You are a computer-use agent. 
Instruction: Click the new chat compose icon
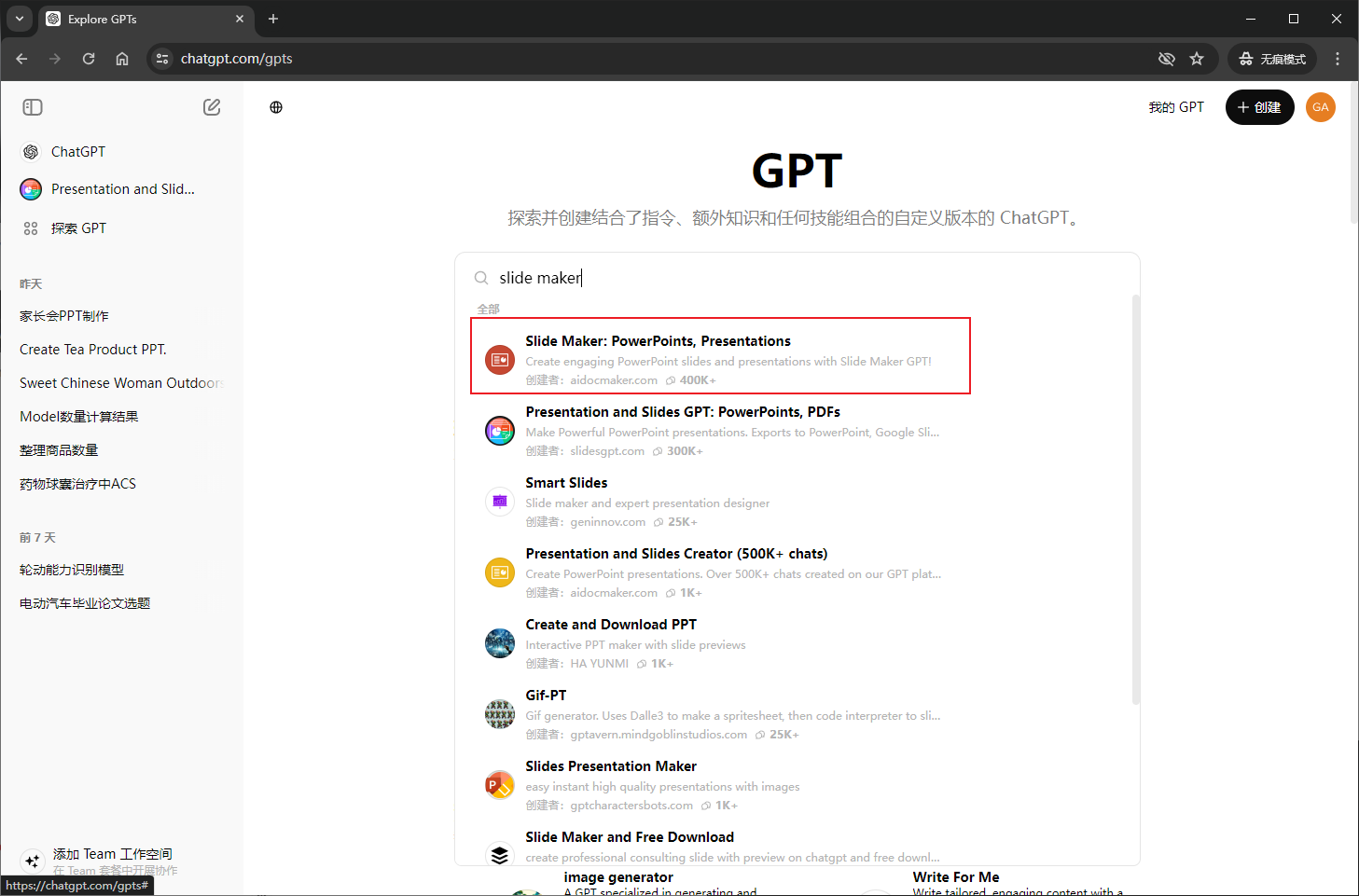pos(212,107)
